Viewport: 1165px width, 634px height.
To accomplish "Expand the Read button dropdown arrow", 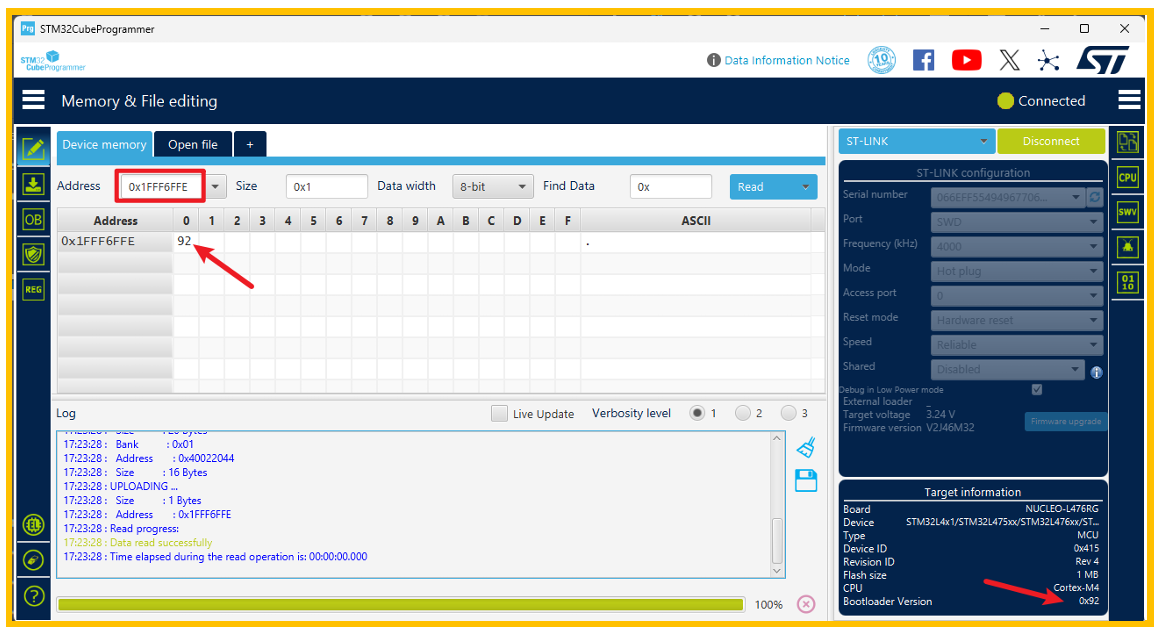I will pos(805,187).
